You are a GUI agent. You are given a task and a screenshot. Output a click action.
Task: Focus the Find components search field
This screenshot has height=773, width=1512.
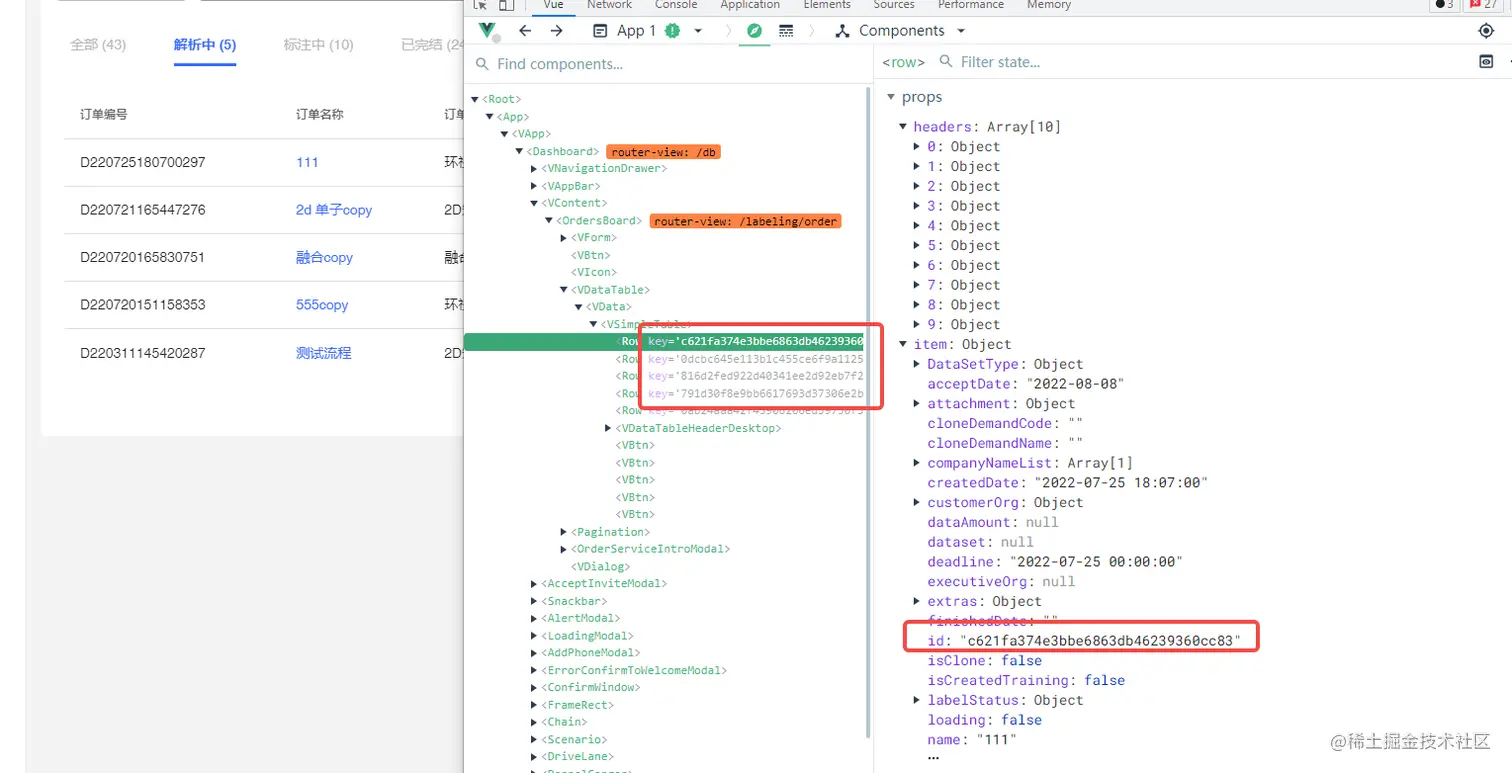coord(668,64)
